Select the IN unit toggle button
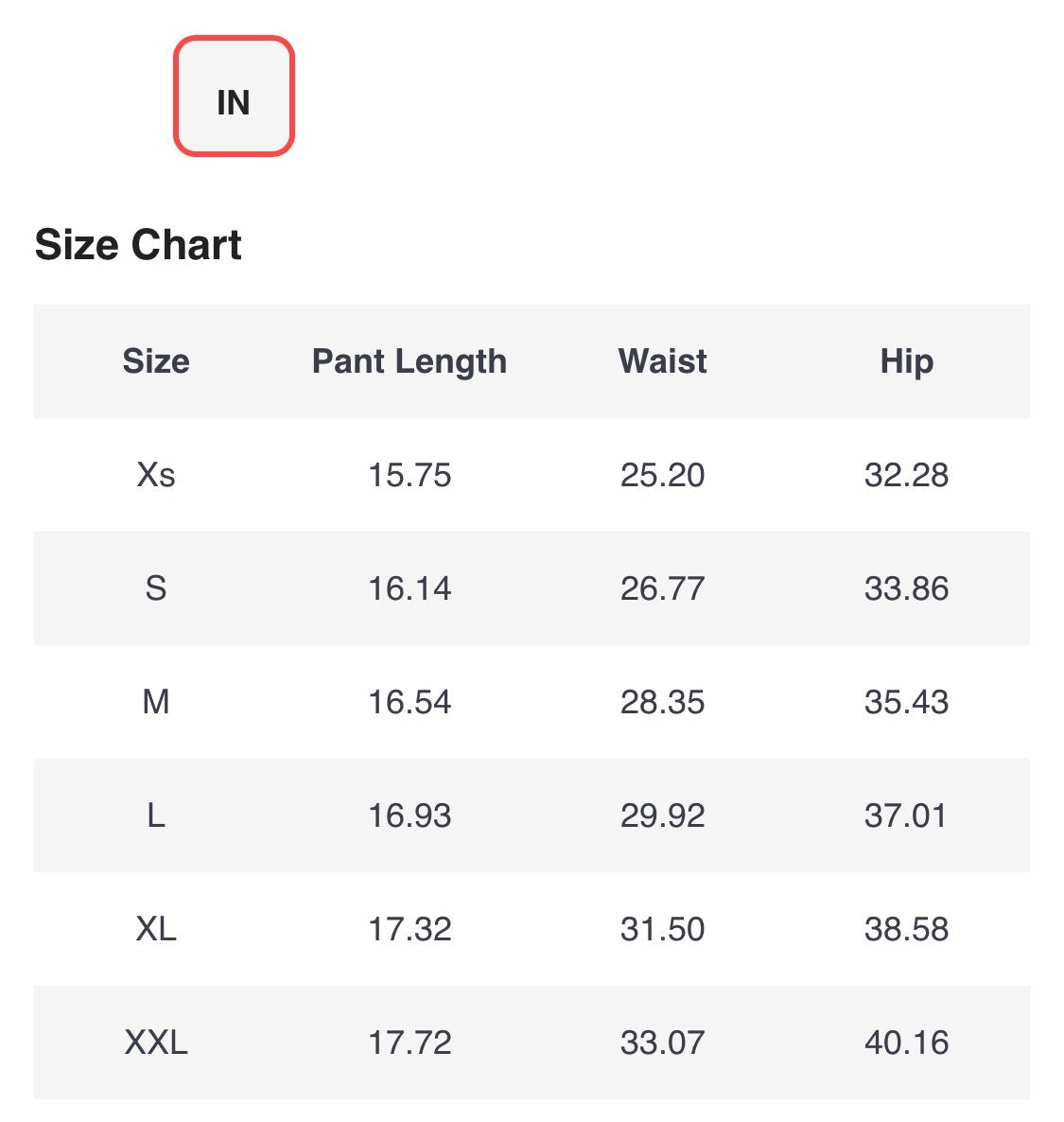Image resolution: width=1064 pixels, height=1122 pixels. coord(234,96)
